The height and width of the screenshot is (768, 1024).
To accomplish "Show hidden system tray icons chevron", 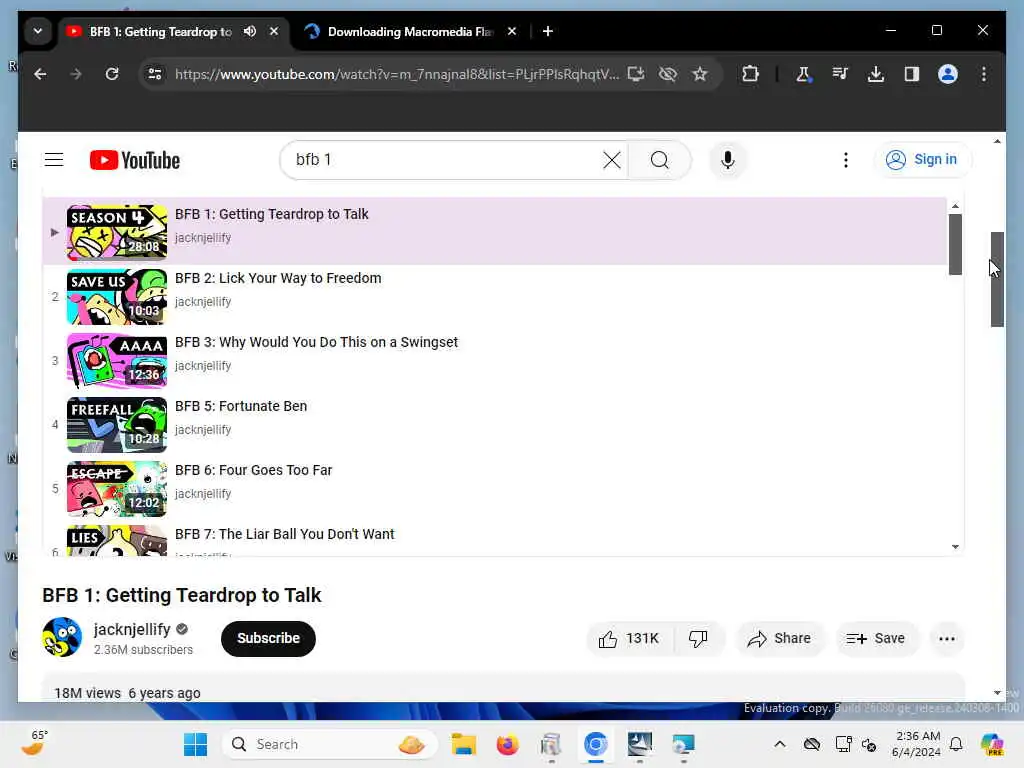I will tap(780, 744).
